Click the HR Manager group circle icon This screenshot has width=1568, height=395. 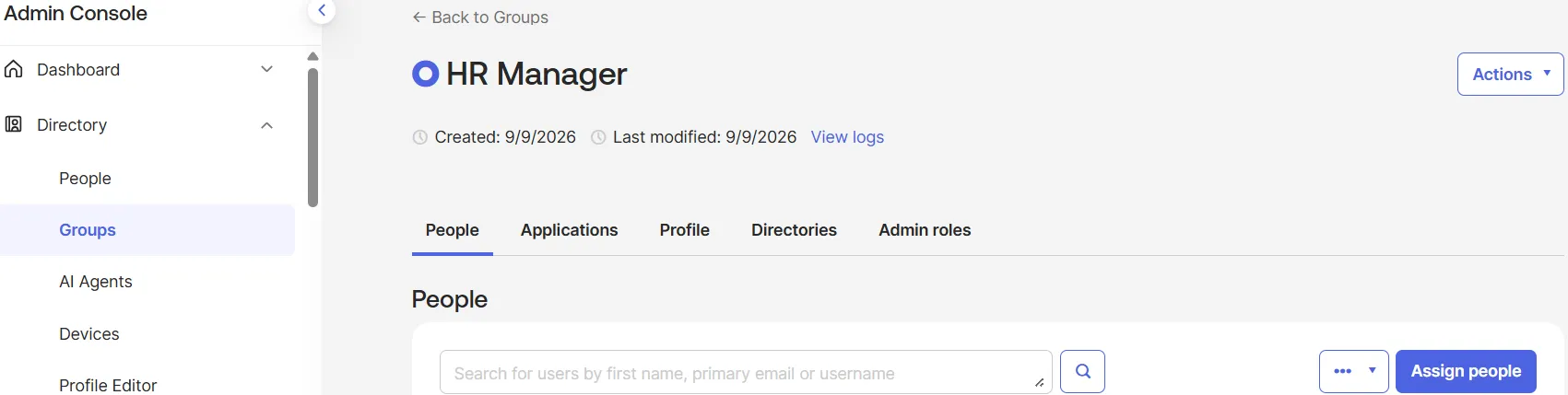click(x=425, y=74)
